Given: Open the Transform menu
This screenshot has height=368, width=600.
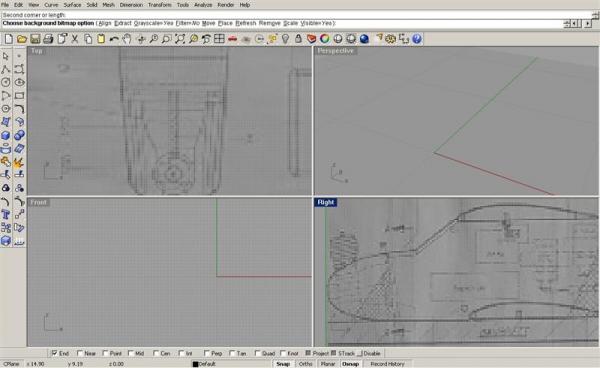Looking at the screenshot, I should point(160,5).
